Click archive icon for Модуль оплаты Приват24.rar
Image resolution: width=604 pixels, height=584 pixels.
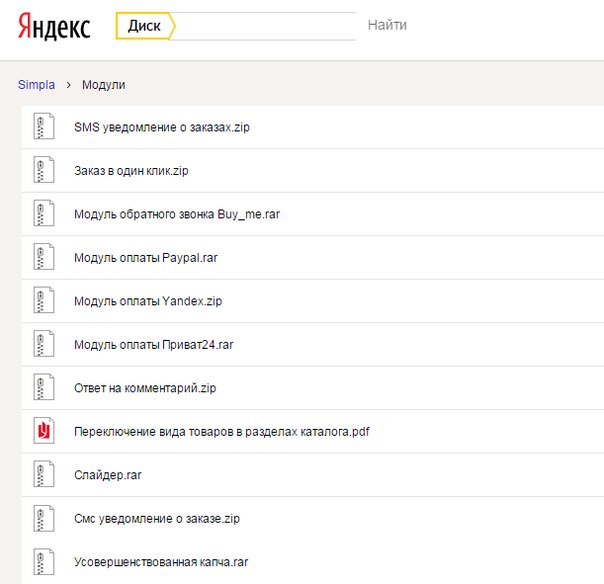(44, 344)
